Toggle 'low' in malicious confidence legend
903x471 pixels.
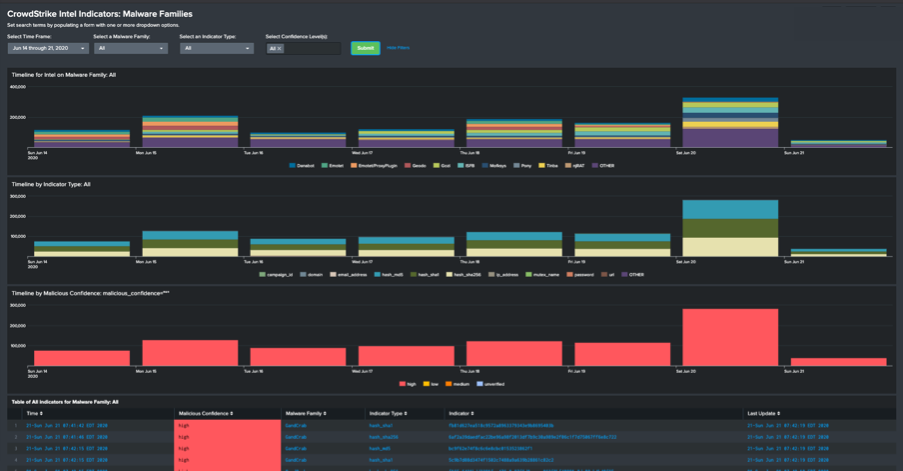(431, 384)
